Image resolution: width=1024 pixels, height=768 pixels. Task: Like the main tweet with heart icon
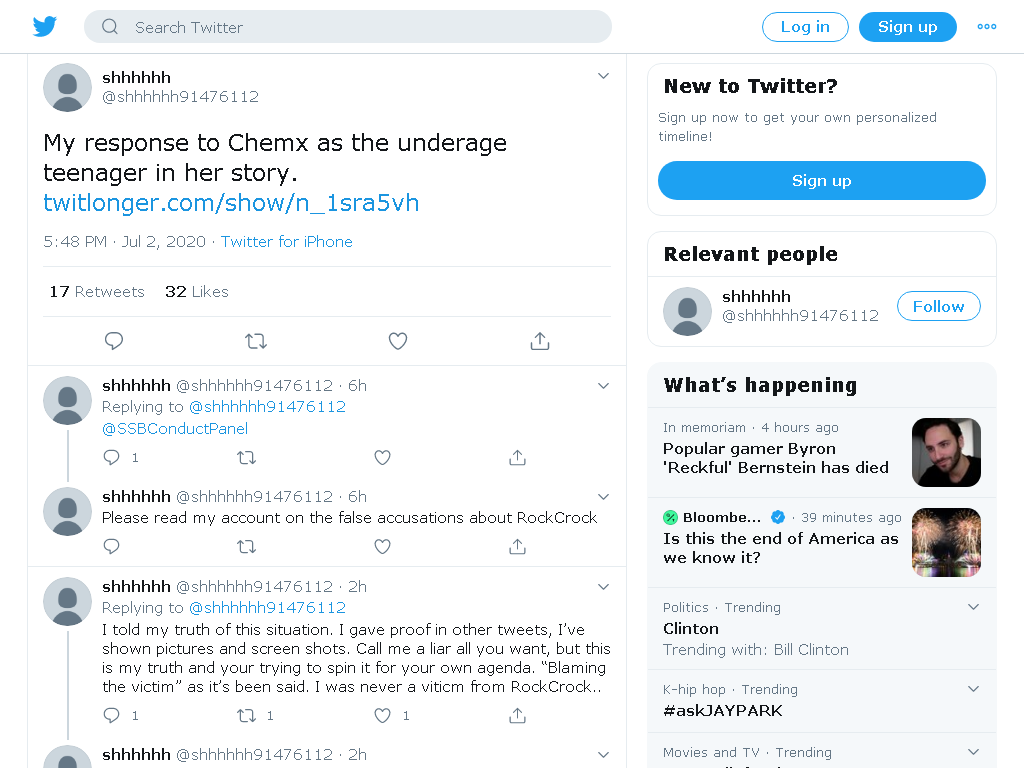tap(398, 341)
